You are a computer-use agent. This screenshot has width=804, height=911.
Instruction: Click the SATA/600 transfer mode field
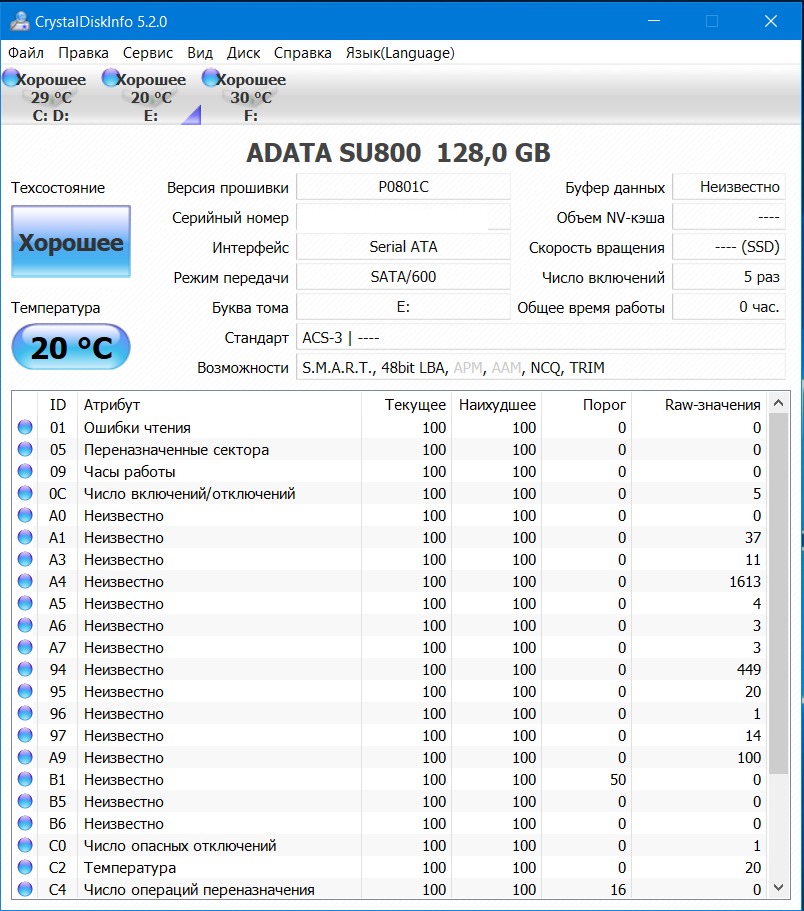point(403,277)
